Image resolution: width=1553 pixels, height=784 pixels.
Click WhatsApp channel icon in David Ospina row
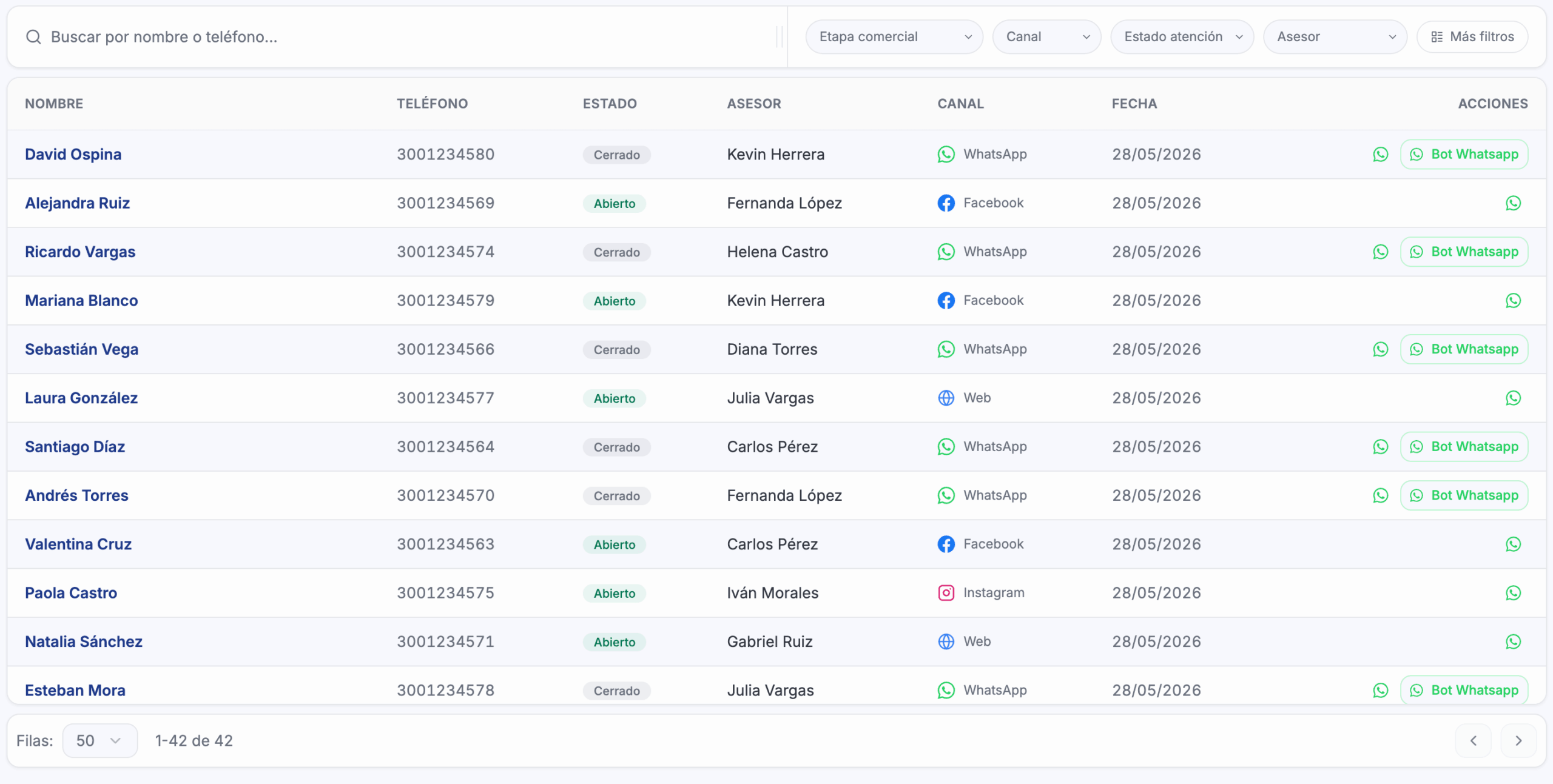946,155
